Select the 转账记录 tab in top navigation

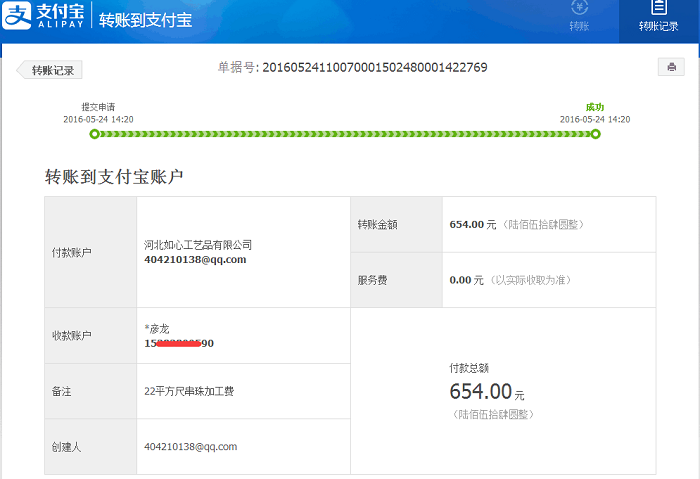point(658,17)
